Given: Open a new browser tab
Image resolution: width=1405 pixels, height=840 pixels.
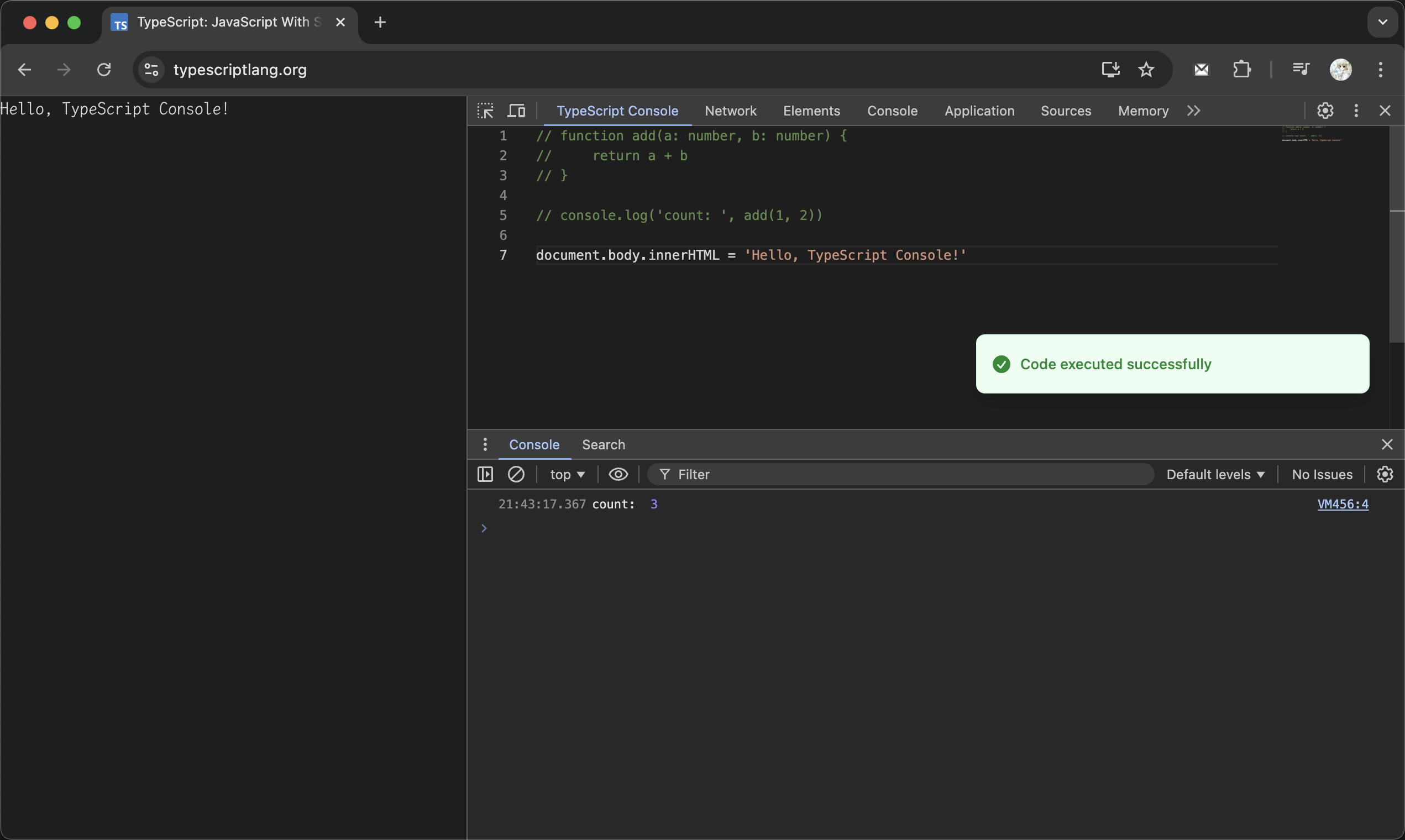Looking at the screenshot, I should (380, 22).
